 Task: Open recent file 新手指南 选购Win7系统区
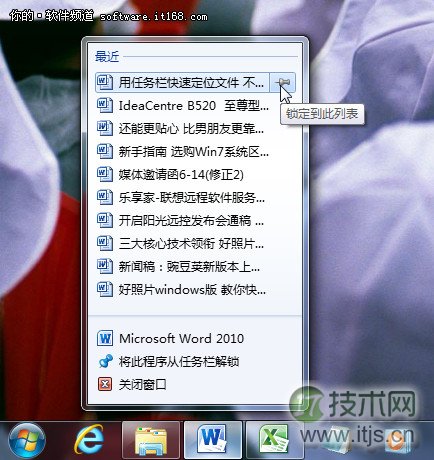tap(194, 152)
